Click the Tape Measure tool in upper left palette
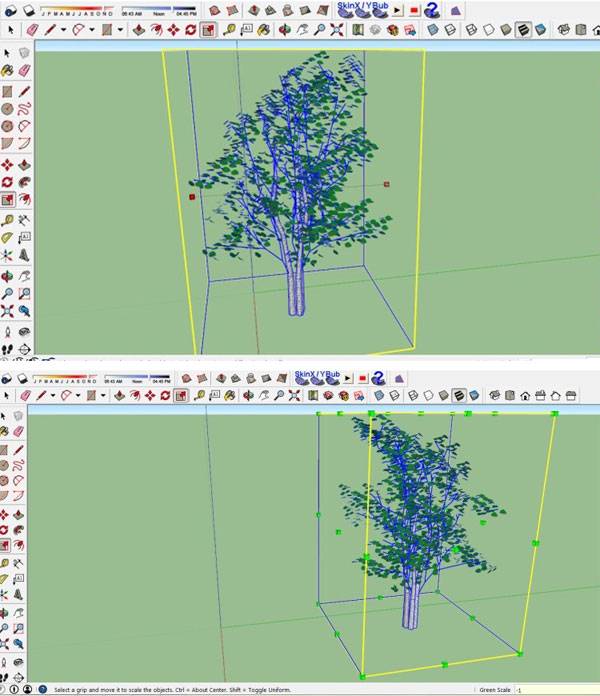 [x=8, y=219]
